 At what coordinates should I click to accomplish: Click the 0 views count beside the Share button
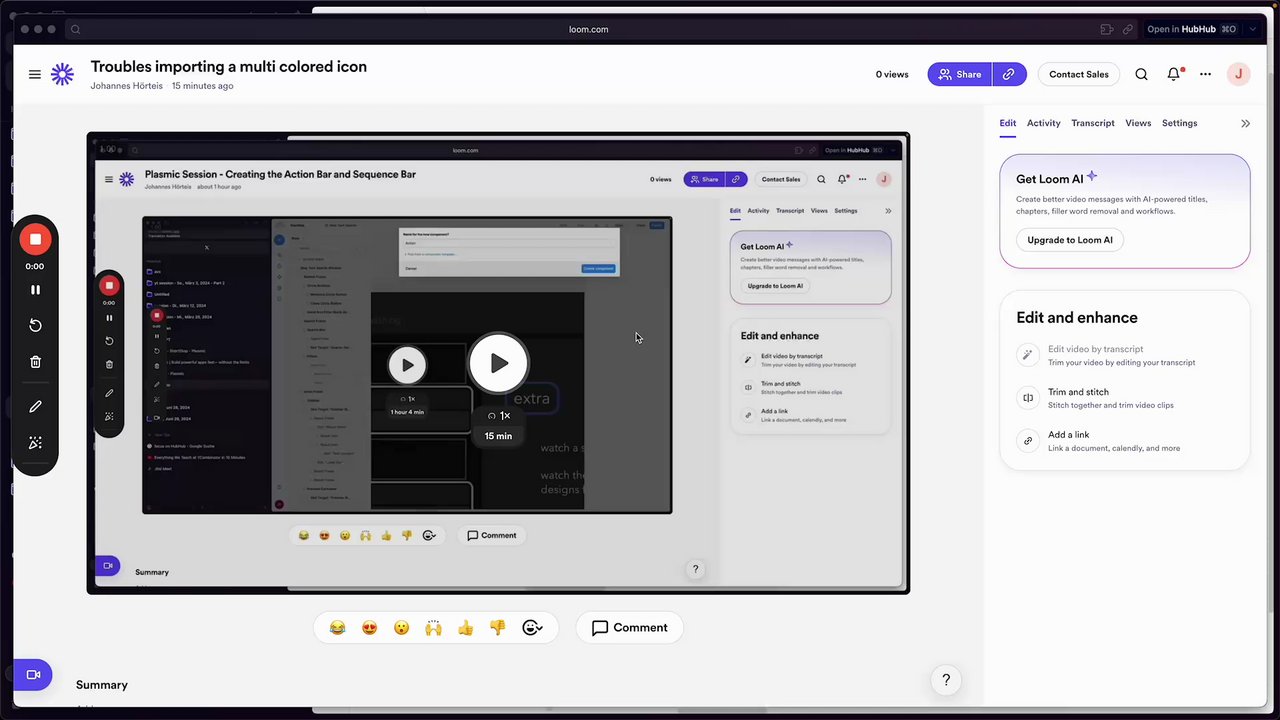[x=892, y=74]
